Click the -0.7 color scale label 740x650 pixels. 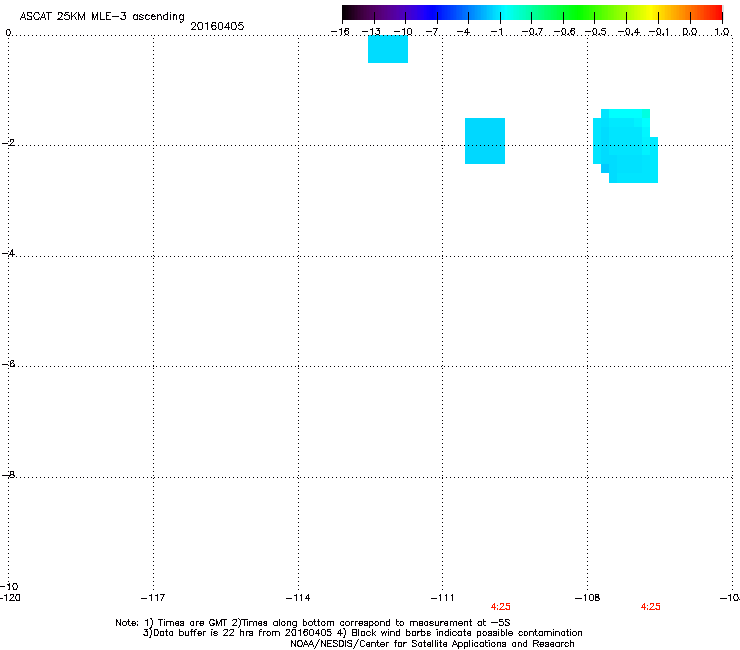point(532,32)
